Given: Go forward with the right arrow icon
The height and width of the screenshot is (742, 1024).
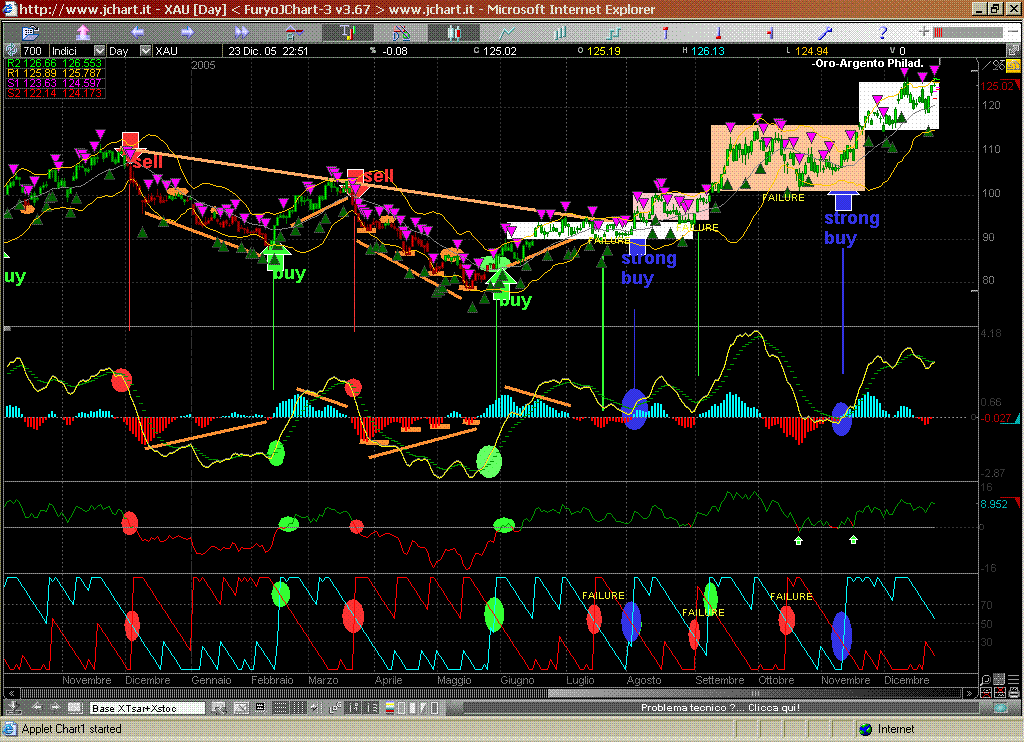Looking at the screenshot, I should (x=189, y=32).
